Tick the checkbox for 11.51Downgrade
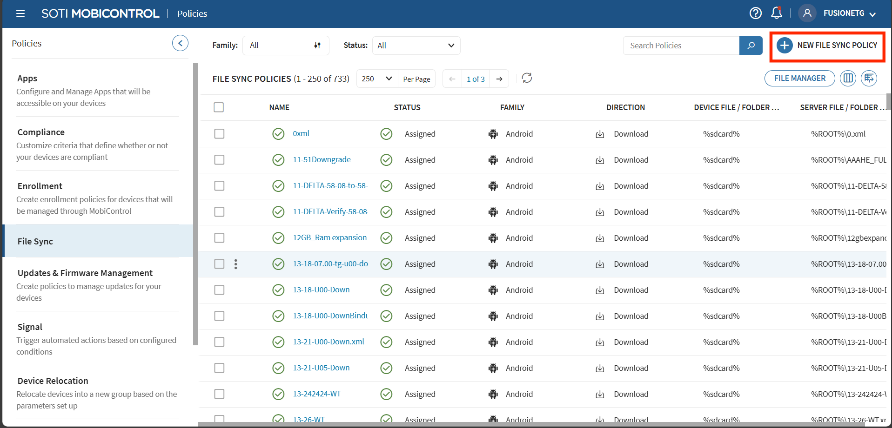Screen dimensions: 892x428 [219, 160]
